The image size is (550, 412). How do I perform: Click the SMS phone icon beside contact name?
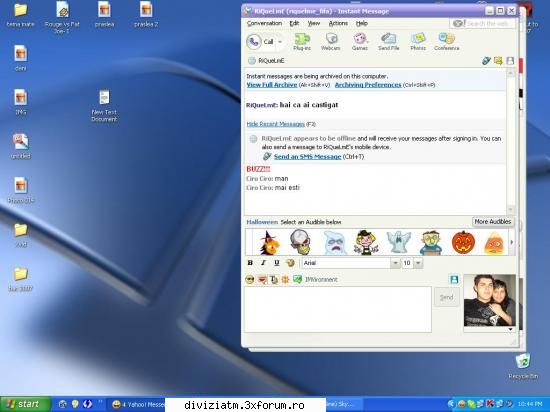coord(486,61)
